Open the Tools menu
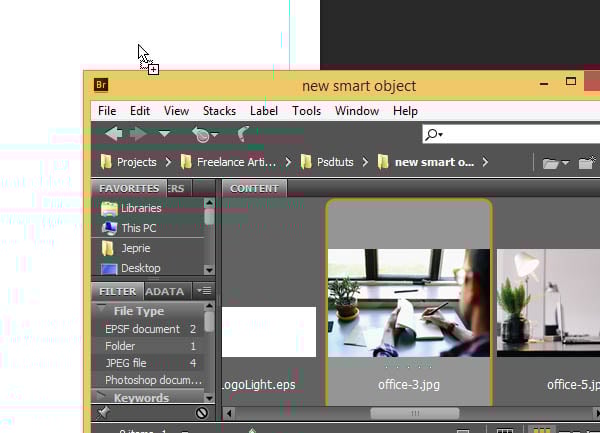Image resolution: width=600 pixels, height=433 pixels. [x=307, y=111]
